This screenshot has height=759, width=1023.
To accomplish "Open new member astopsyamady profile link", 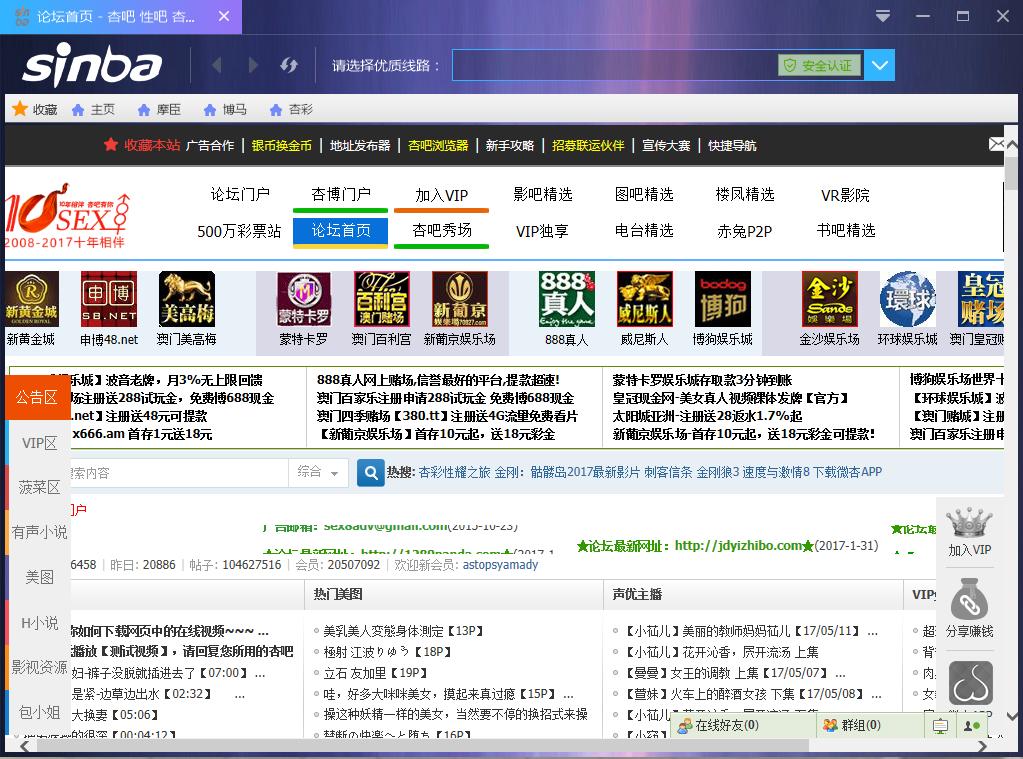I will click(x=500, y=565).
